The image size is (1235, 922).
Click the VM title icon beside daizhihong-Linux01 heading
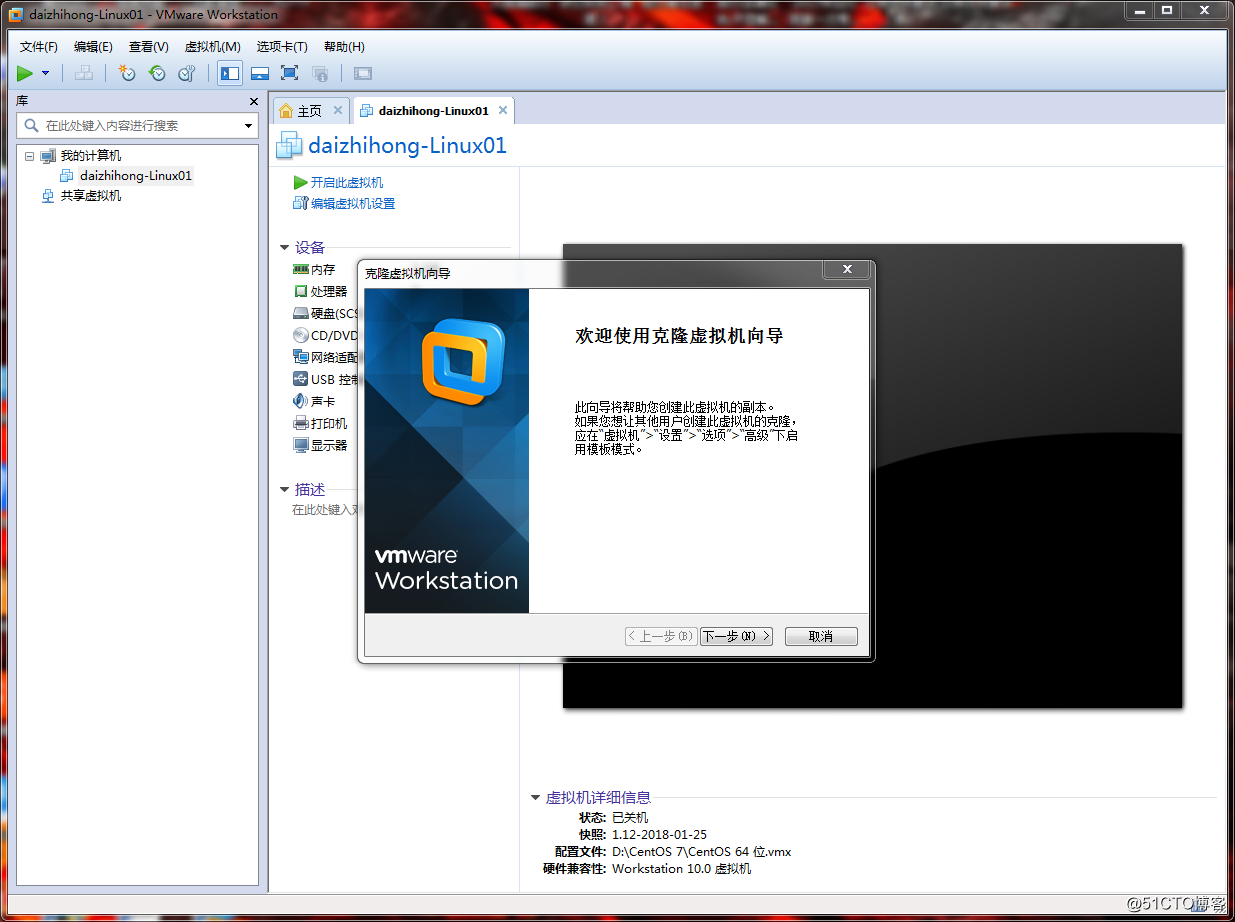coord(289,145)
